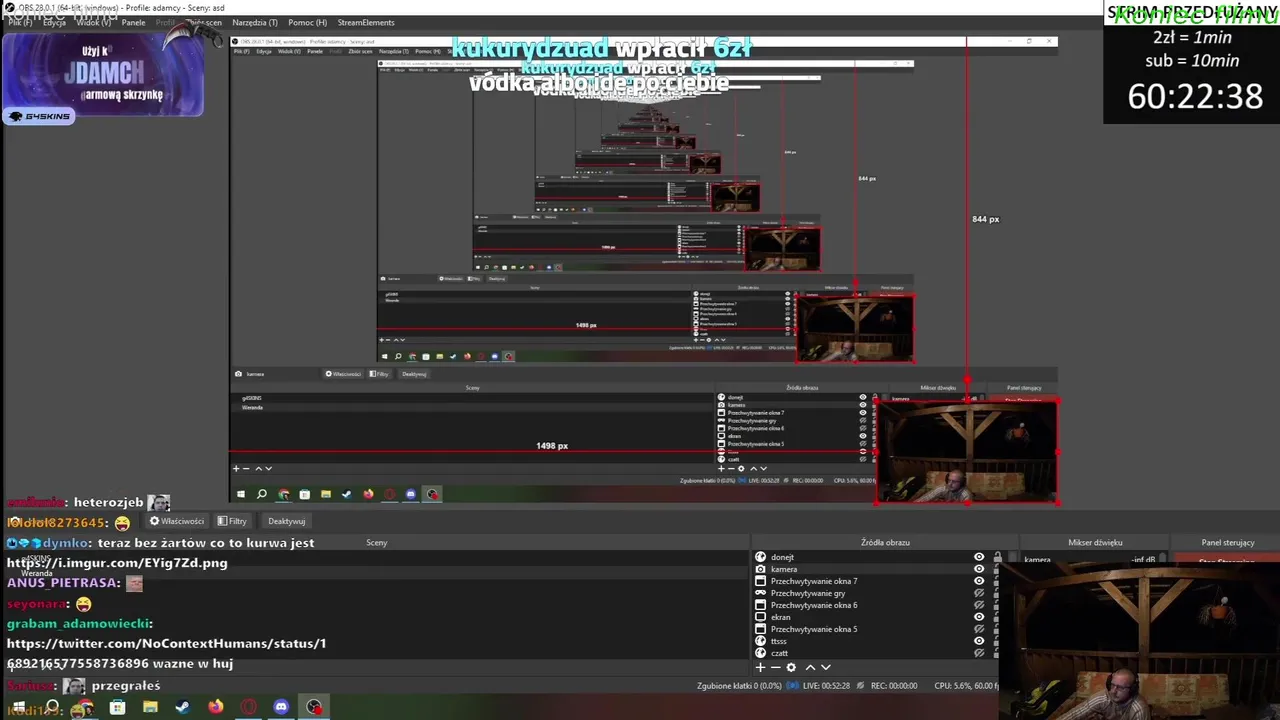
Task: Click the ekran display capture icon
Action: 760,617
